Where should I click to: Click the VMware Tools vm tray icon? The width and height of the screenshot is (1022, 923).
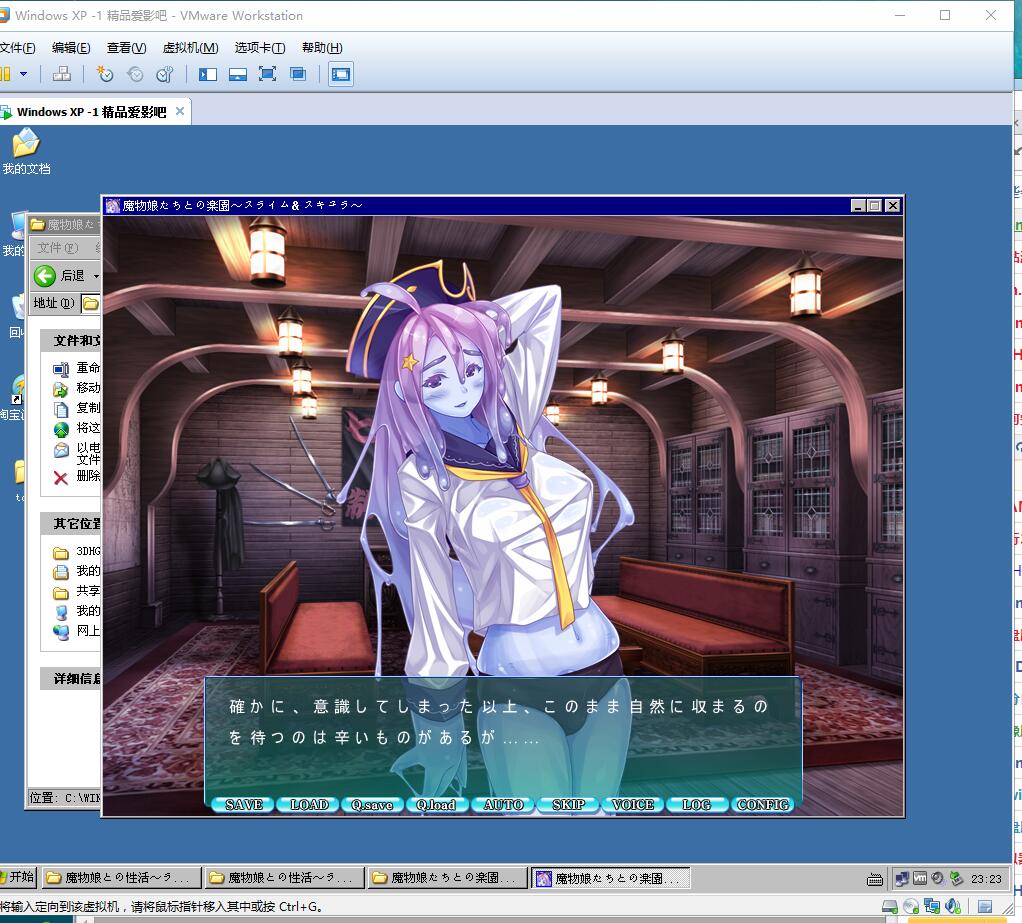(x=920, y=879)
